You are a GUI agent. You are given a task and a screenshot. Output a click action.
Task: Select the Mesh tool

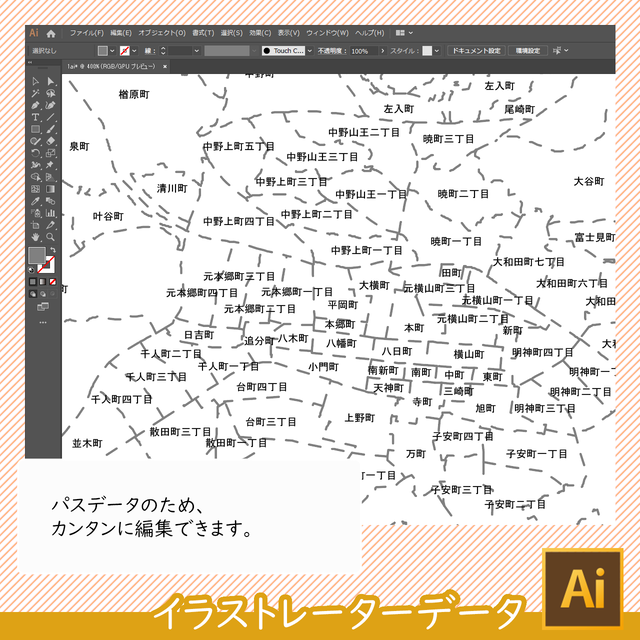click(x=36, y=189)
